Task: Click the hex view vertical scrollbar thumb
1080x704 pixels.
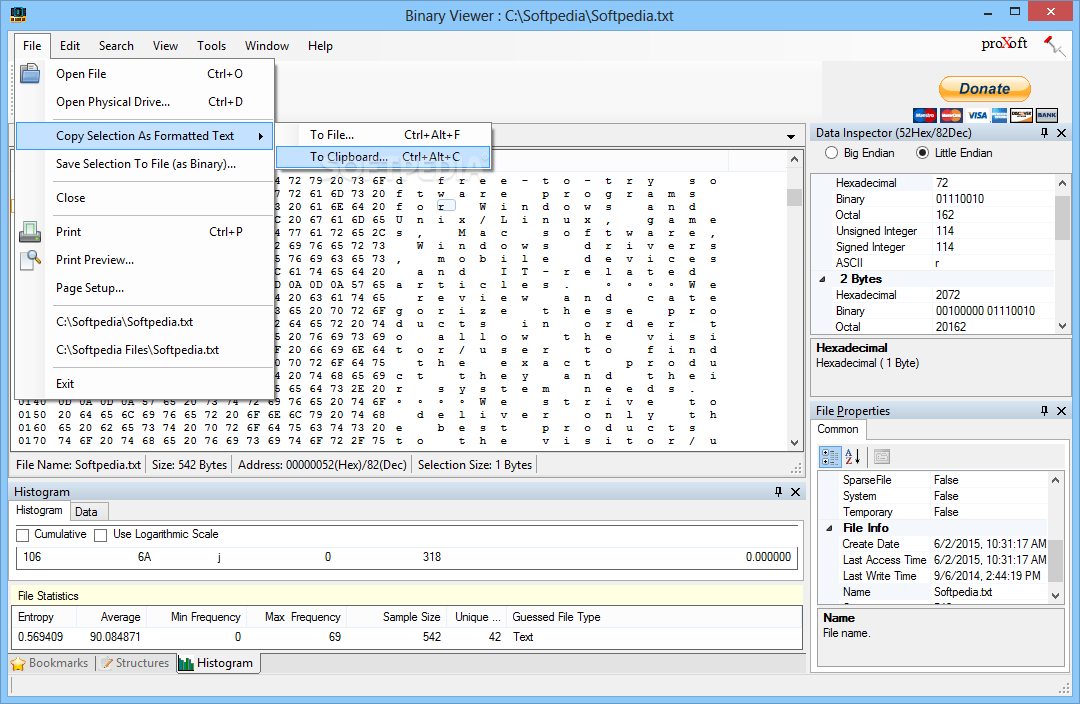Action: click(x=794, y=198)
